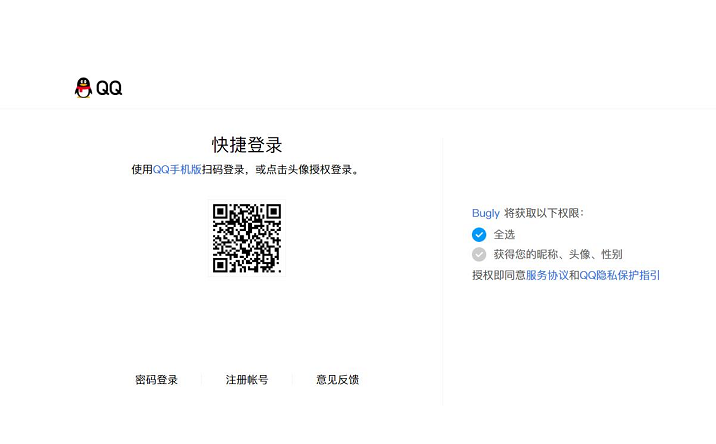The width and height of the screenshot is (716, 444).
Task: Toggle the 全选 select-all checkbox
Action: pos(479,234)
